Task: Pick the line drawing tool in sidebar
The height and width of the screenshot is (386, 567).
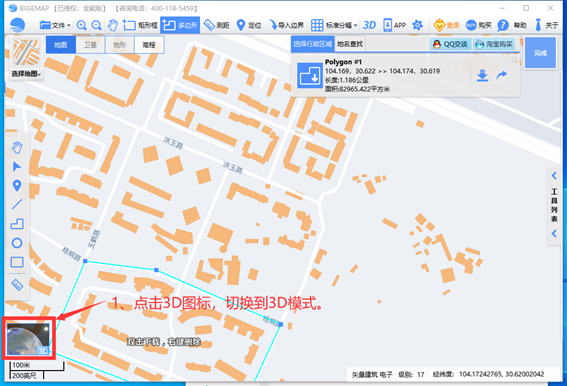Action: click(17, 204)
